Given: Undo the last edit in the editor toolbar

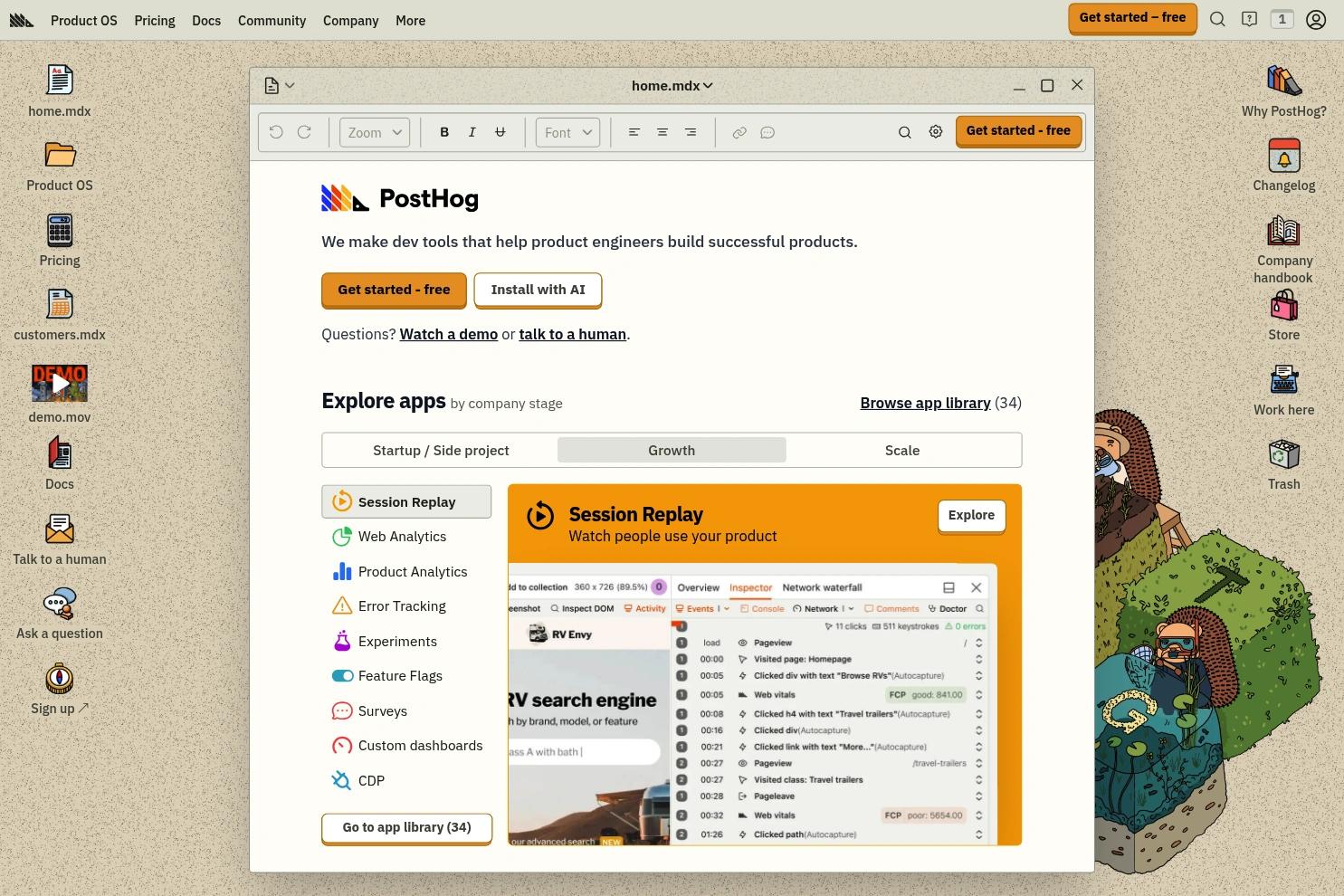Looking at the screenshot, I should [276, 132].
